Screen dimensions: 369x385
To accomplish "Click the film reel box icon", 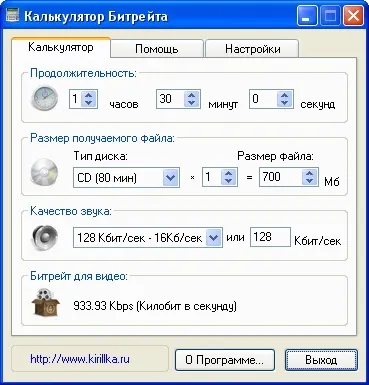I will pos(45,302).
